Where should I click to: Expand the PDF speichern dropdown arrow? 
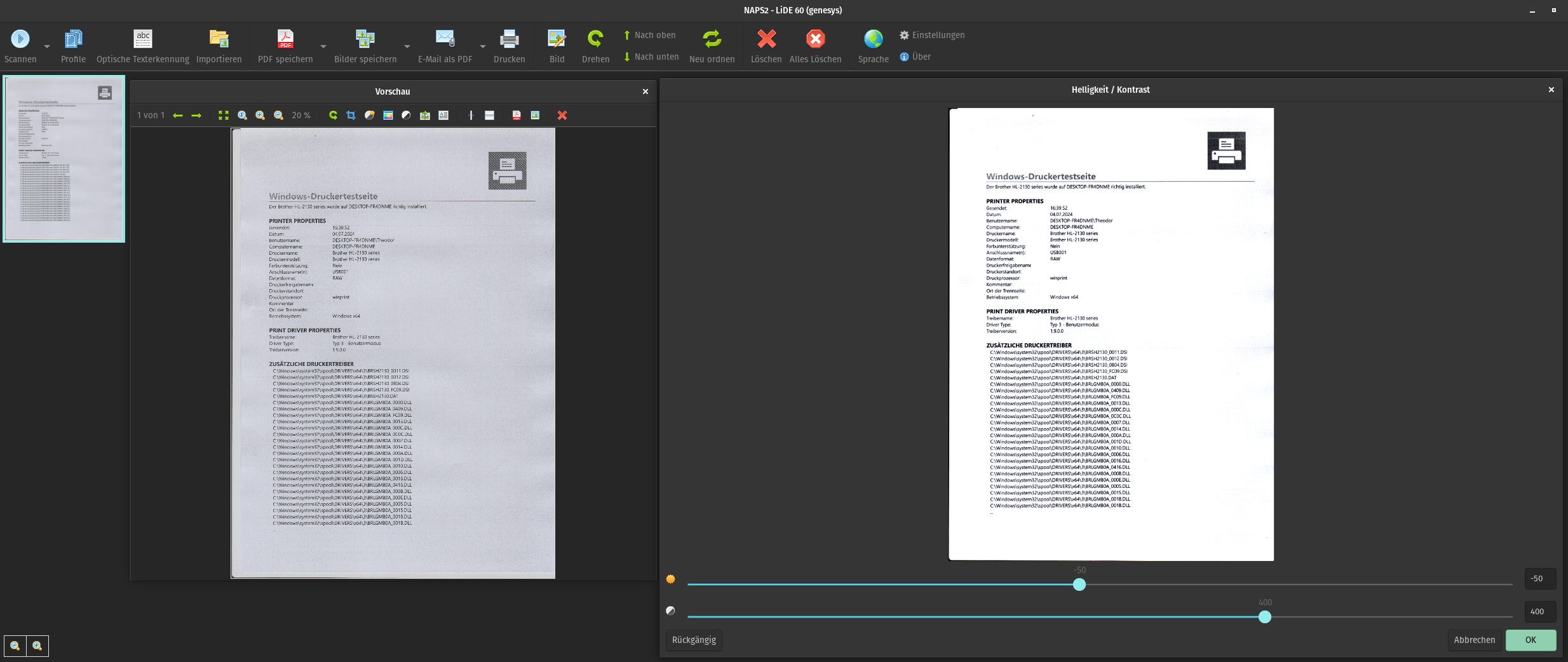point(323,46)
